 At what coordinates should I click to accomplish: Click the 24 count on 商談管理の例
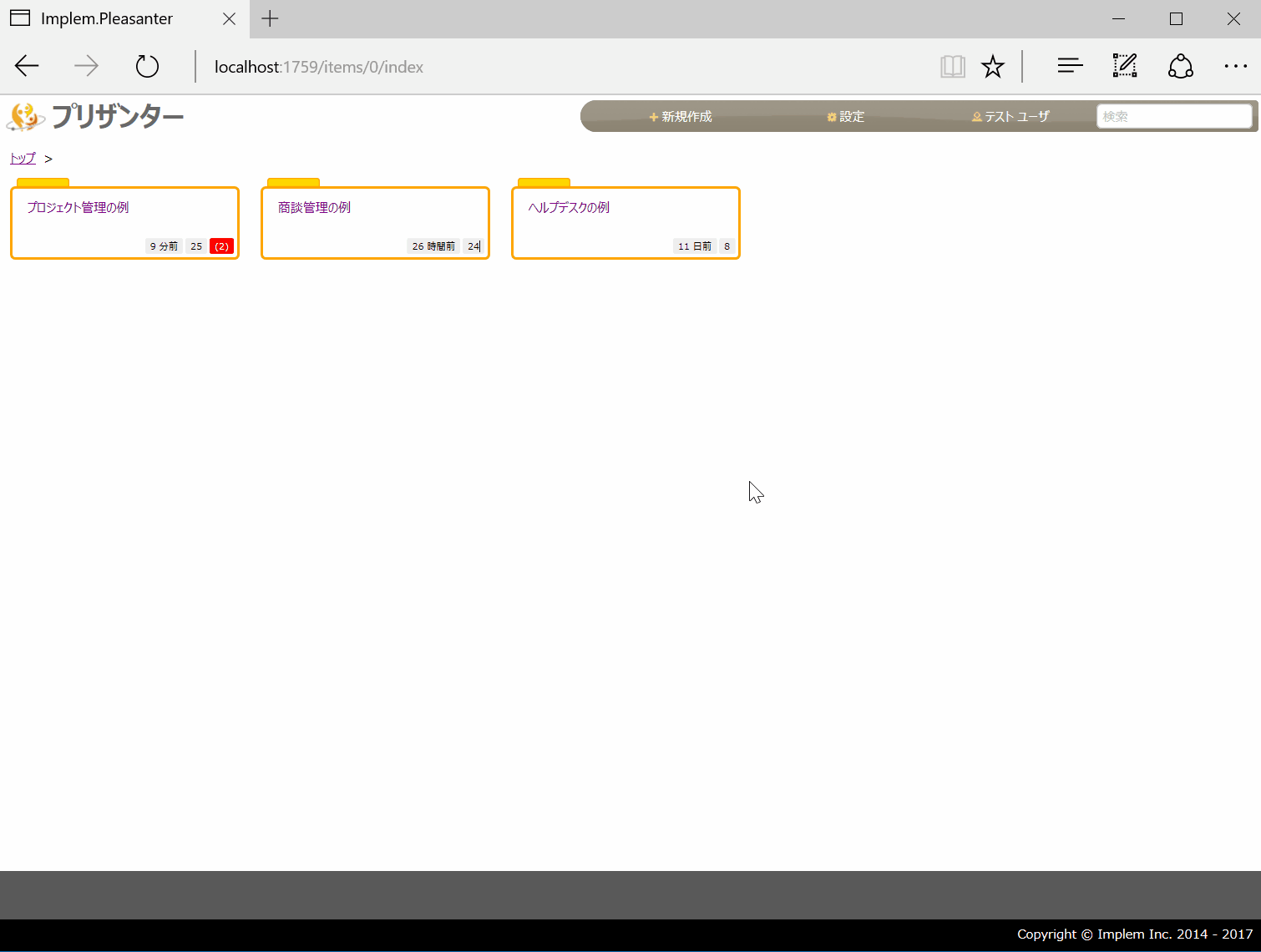click(474, 246)
